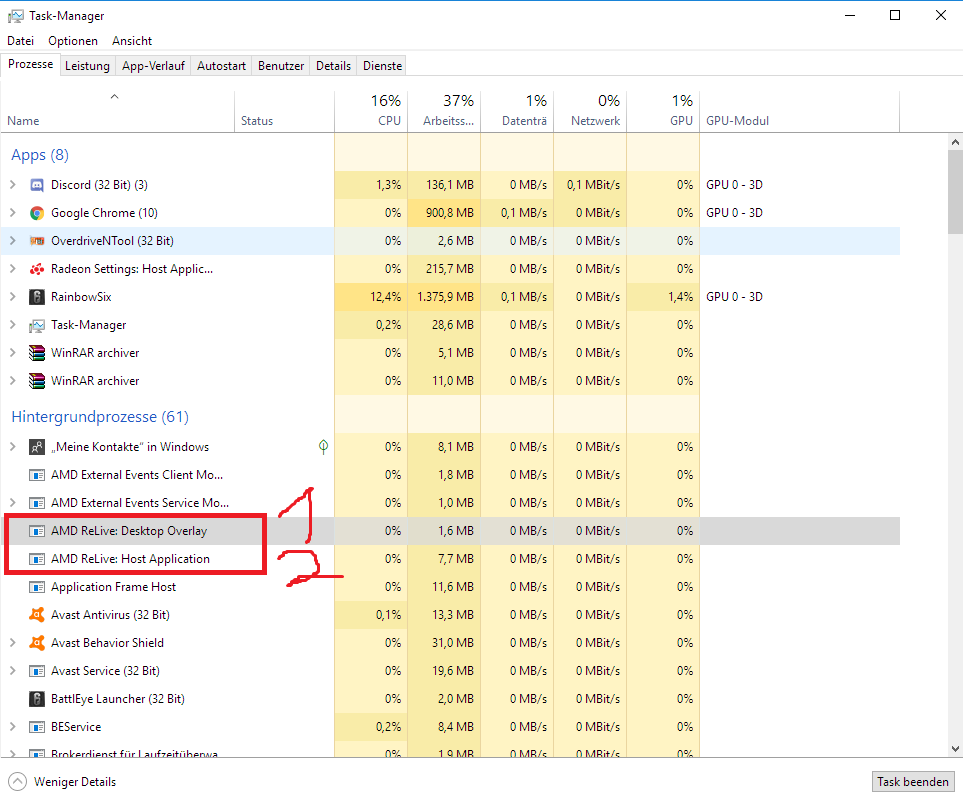Sort by the Status column header
The width and height of the screenshot is (963, 803).
(x=284, y=111)
